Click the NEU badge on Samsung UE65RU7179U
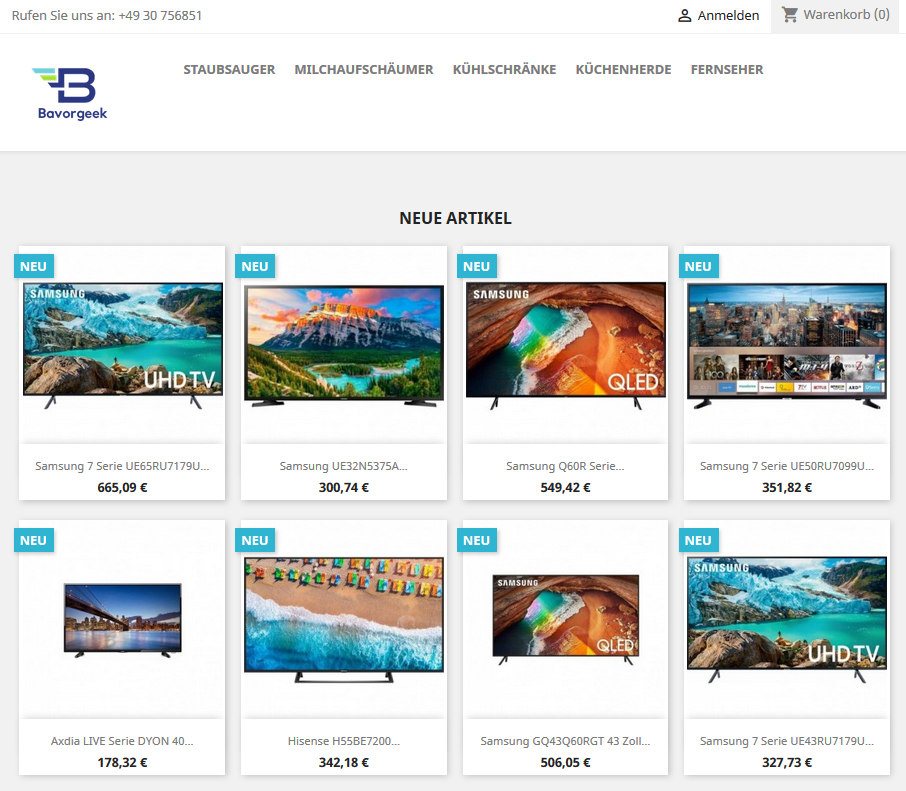Screen dimensions: 906x791 coord(34,266)
